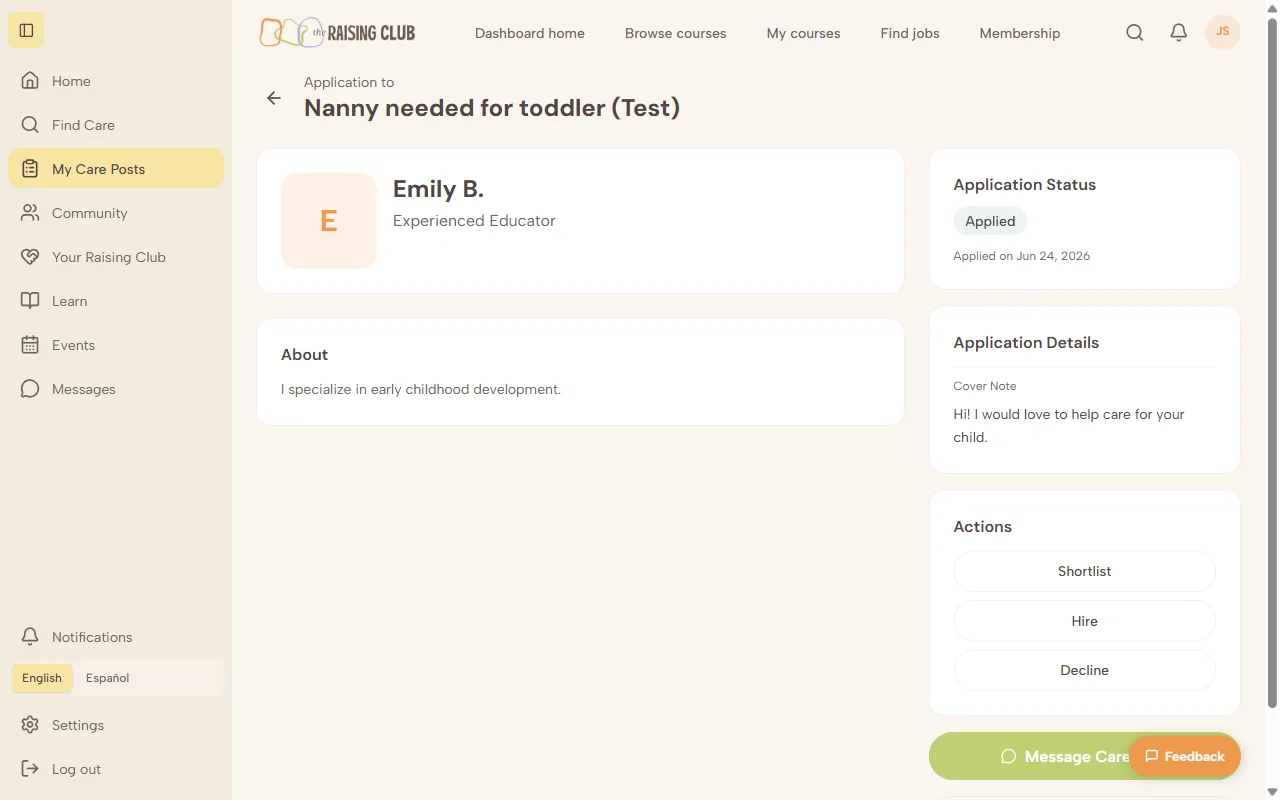Decline this application

(1085, 670)
